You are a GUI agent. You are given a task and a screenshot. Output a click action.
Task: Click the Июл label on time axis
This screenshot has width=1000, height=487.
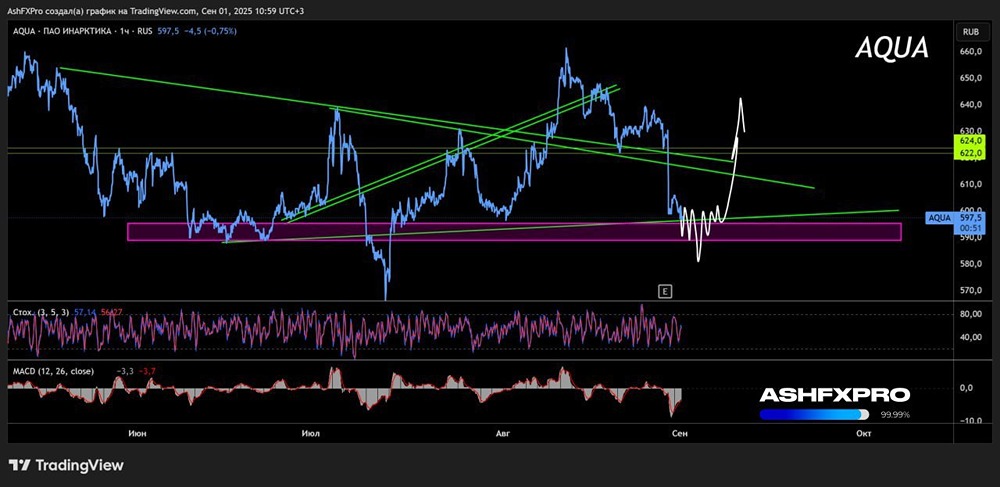point(311,433)
